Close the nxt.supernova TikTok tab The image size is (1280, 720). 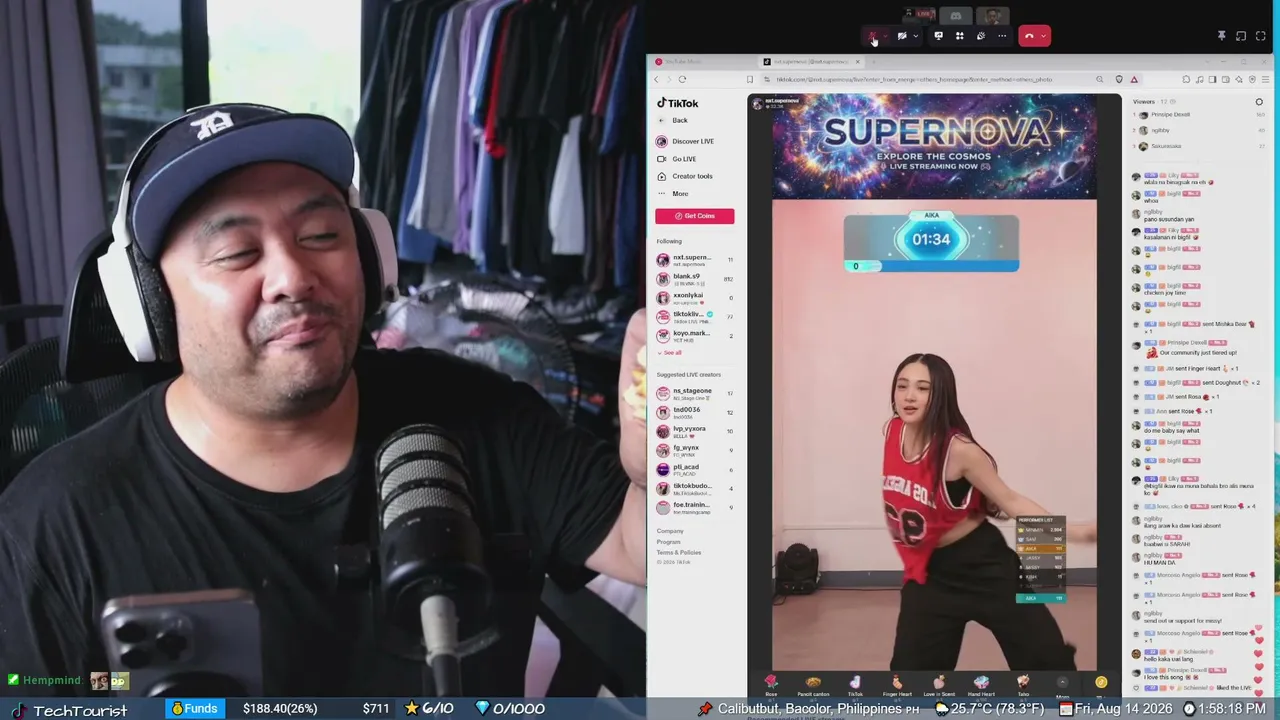coord(857,62)
